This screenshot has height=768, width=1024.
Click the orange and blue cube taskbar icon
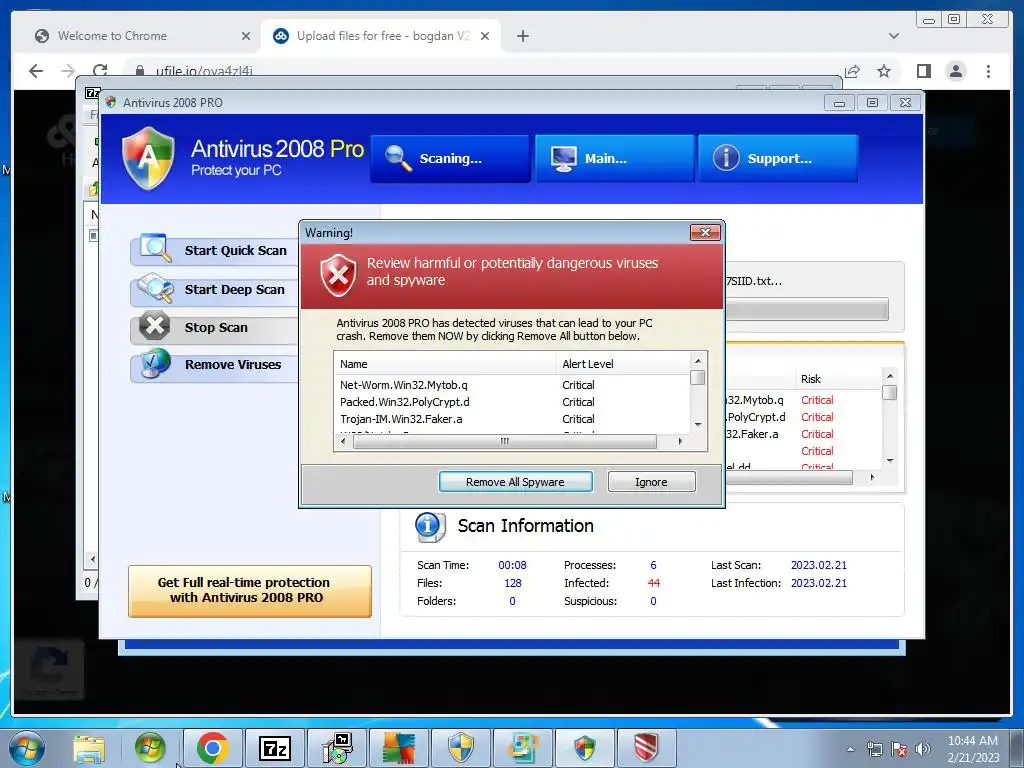398,748
